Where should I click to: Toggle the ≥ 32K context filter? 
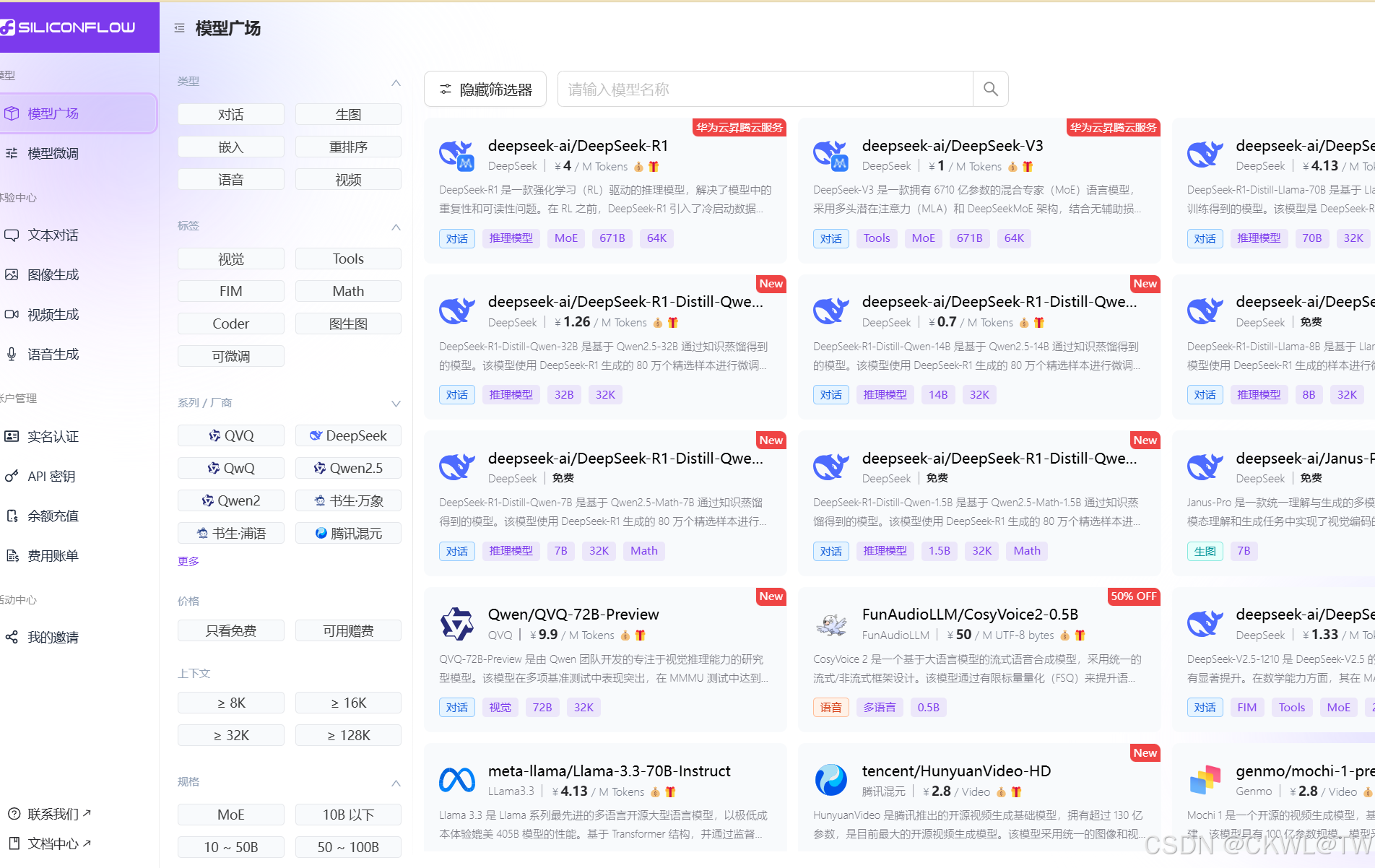(x=231, y=735)
